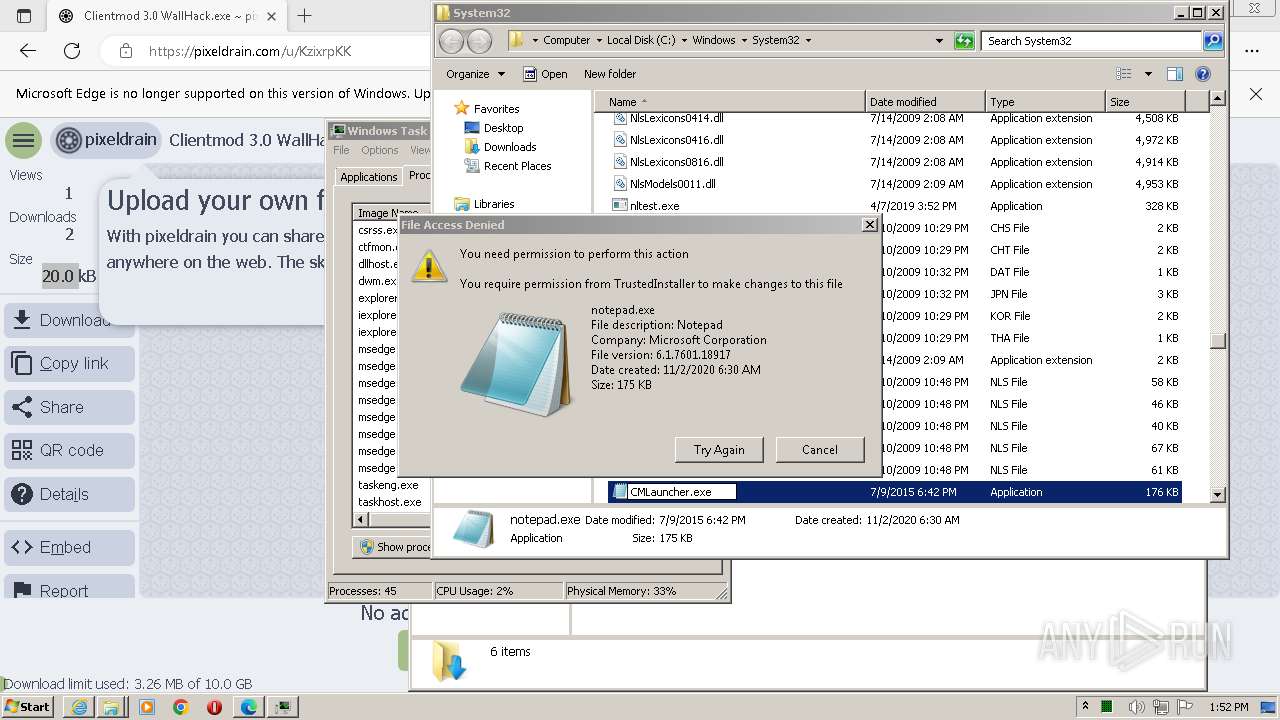Image resolution: width=1280 pixels, height=720 pixels.
Task: Dismiss the Edge unsupported notification bar
Action: [1256, 94]
